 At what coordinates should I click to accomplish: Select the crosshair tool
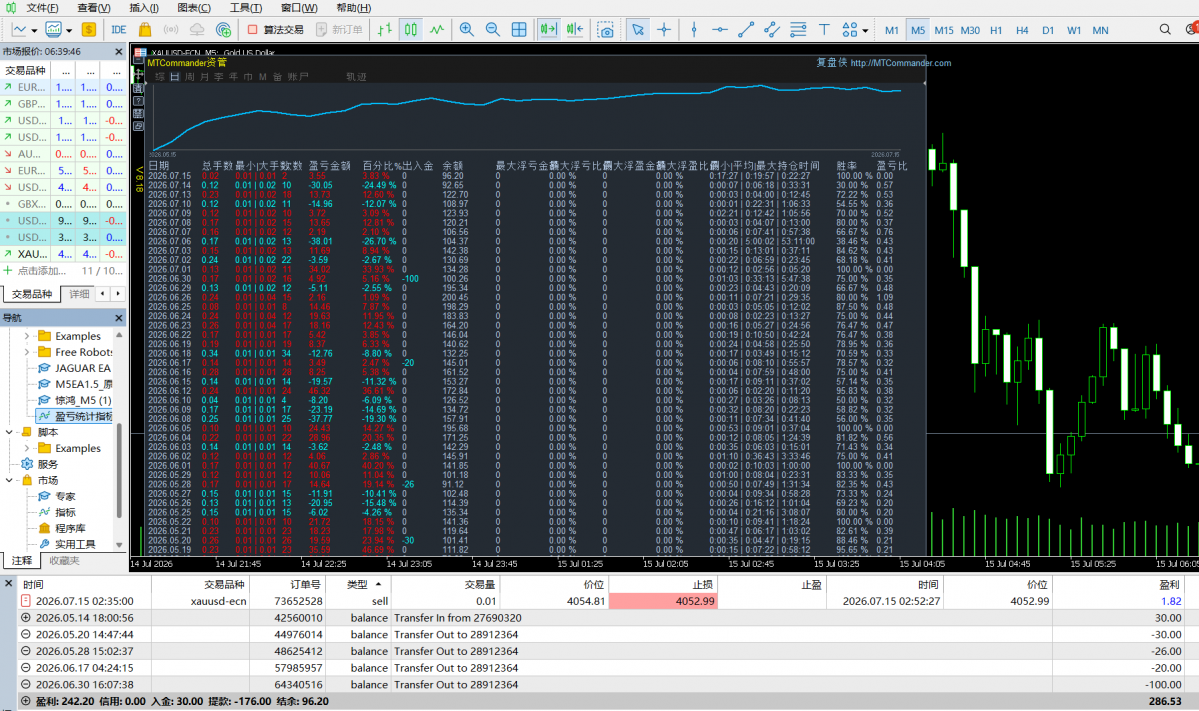[664, 30]
